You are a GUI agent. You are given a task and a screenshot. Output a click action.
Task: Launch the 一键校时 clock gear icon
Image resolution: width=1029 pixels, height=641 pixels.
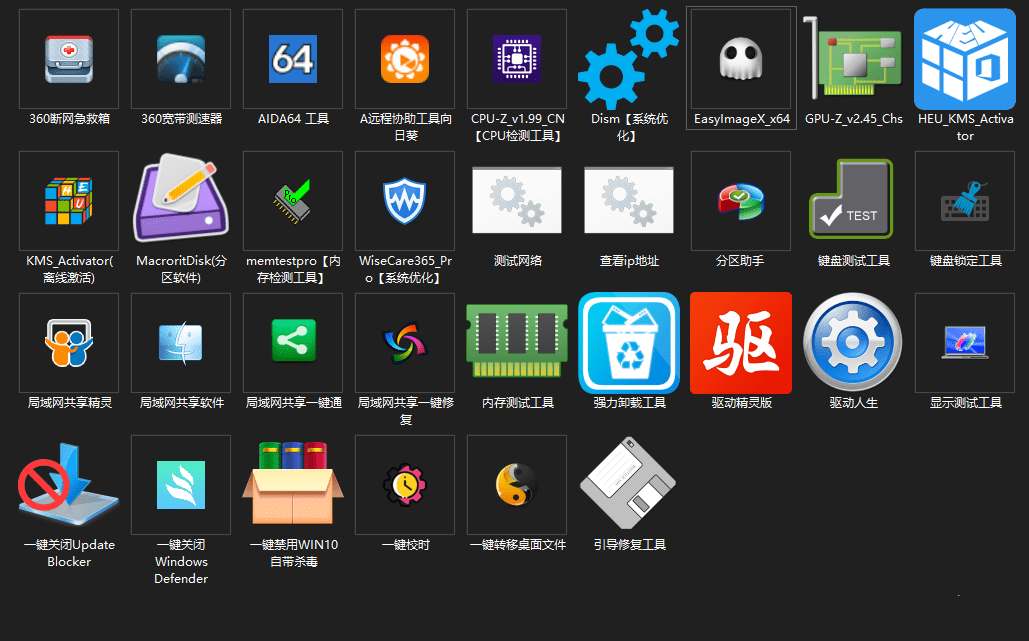[405, 485]
